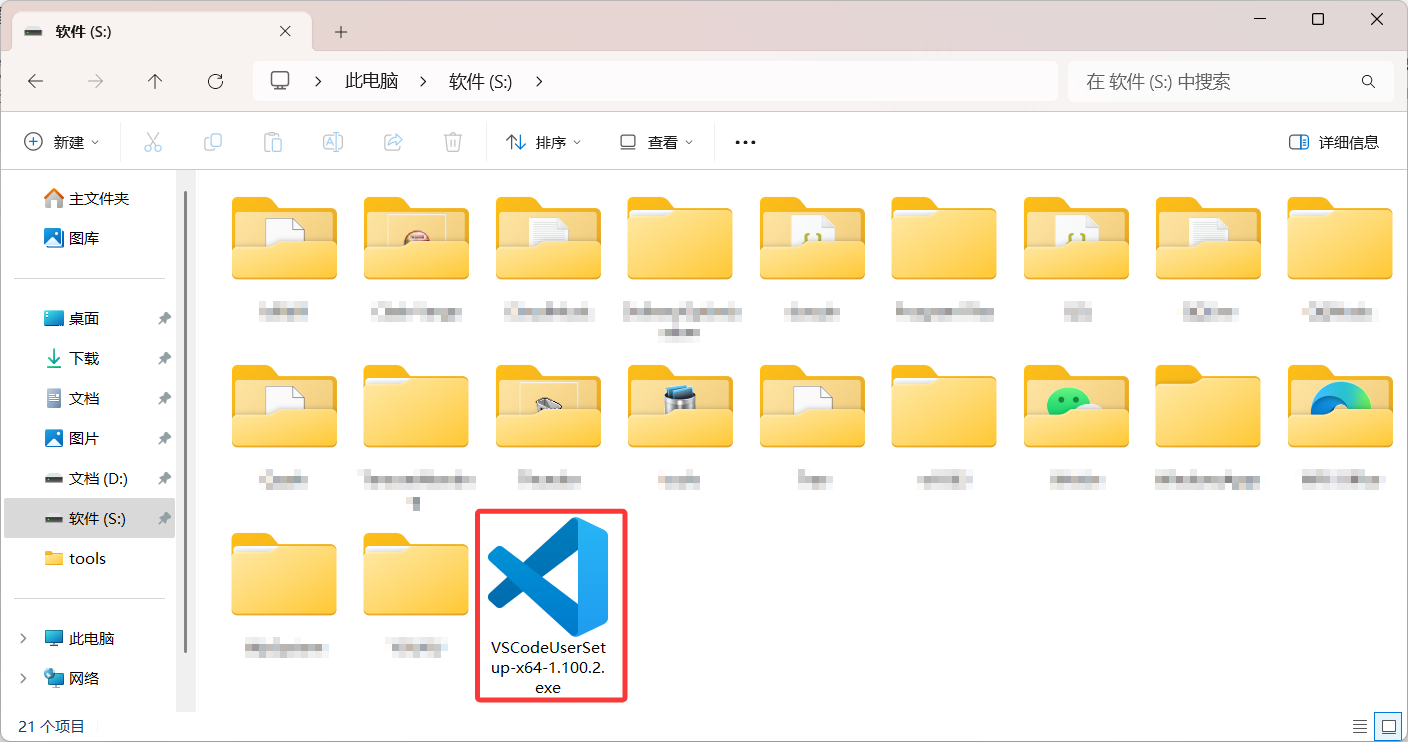
Task: Expand 此电脑 in navigation pane
Action: pos(24,638)
